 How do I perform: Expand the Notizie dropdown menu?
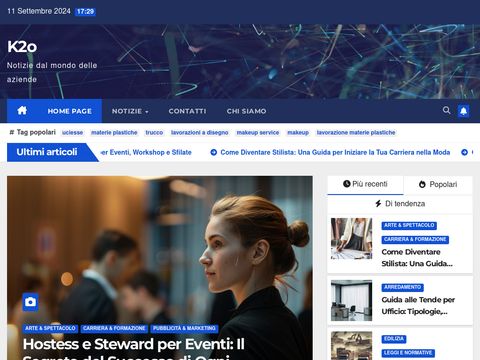(x=130, y=111)
